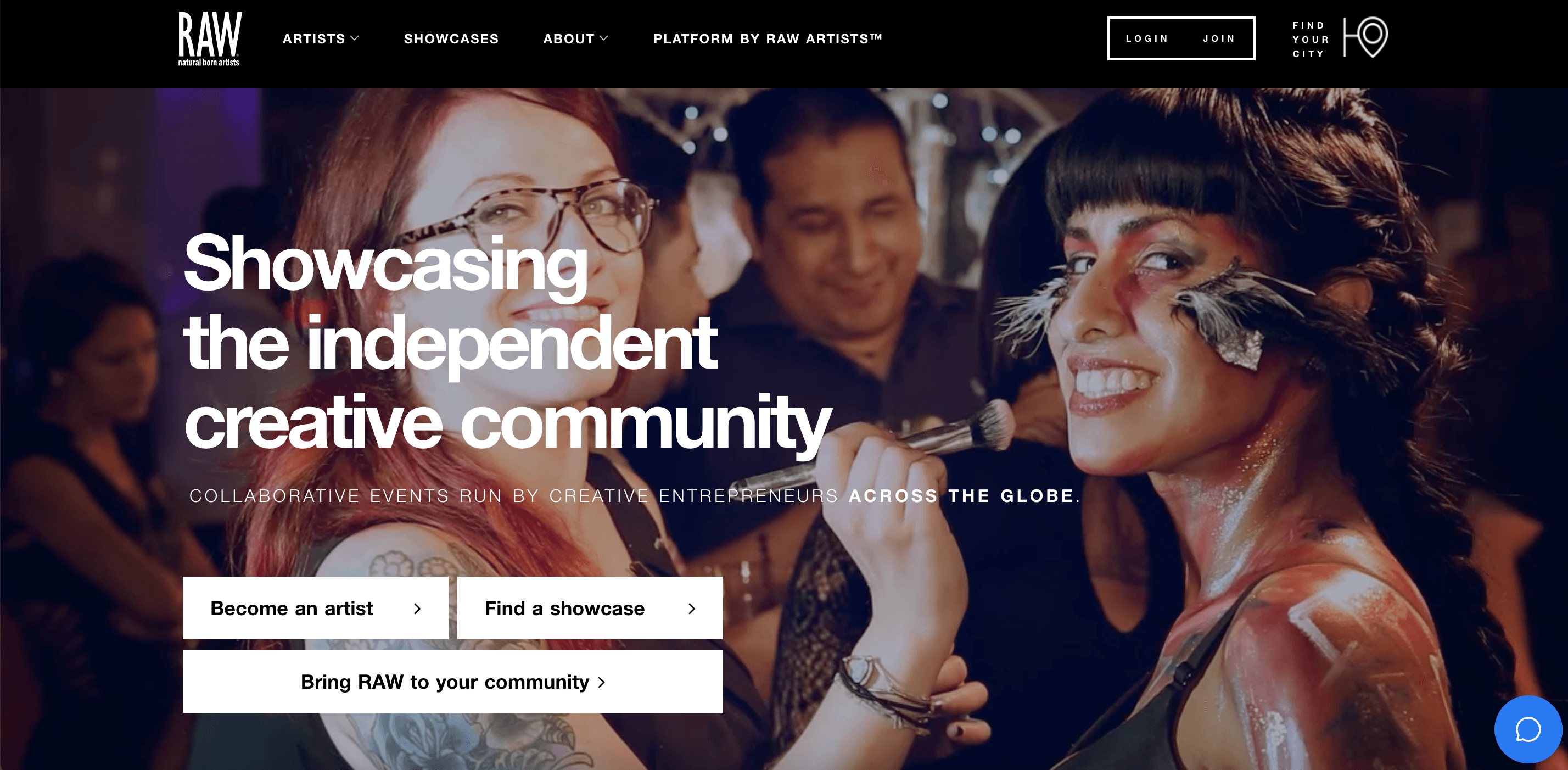Click the map pin location icon
Image resolution: width=1568 pixels, height=770 pixels.
click(x=1366, y=38)
